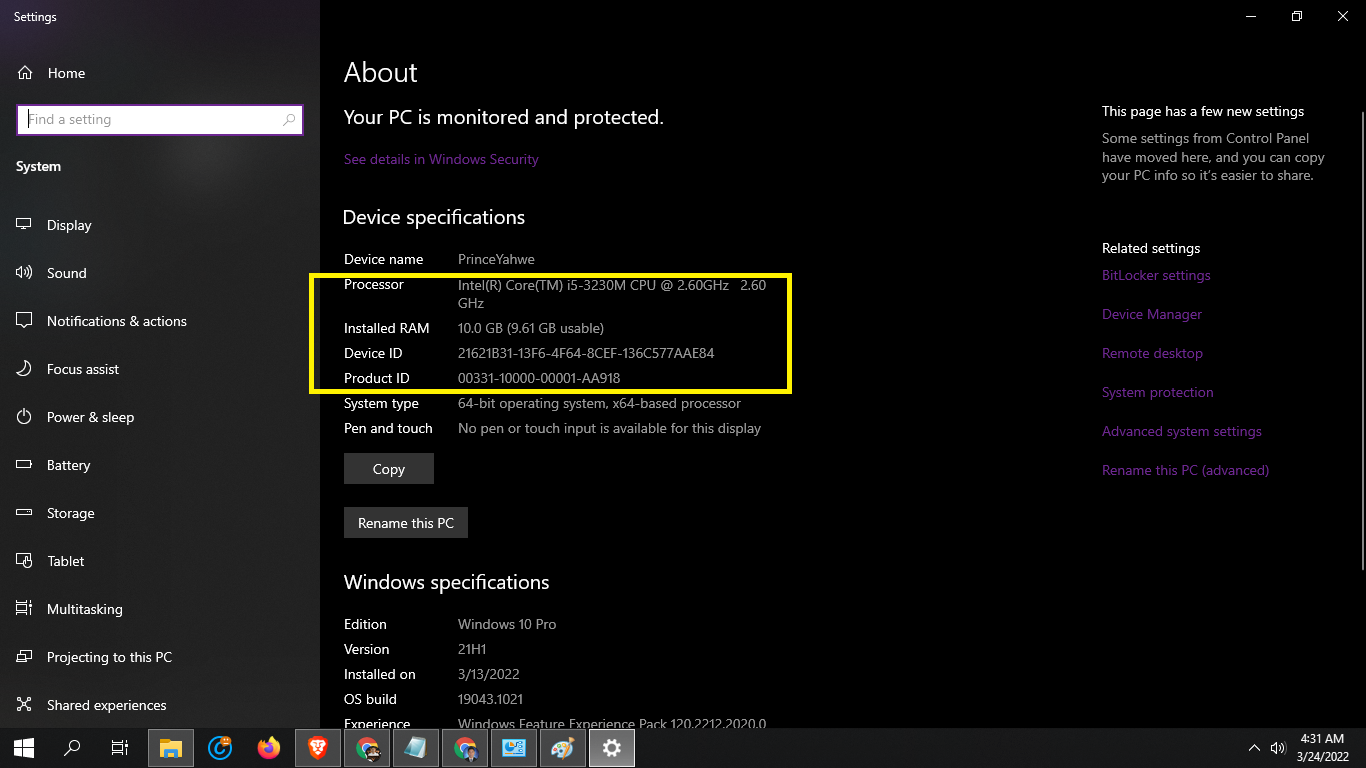Click the Sound speaker icon in sidebar
Viewport: 1366px width, 768px height.
coord(25,273)
